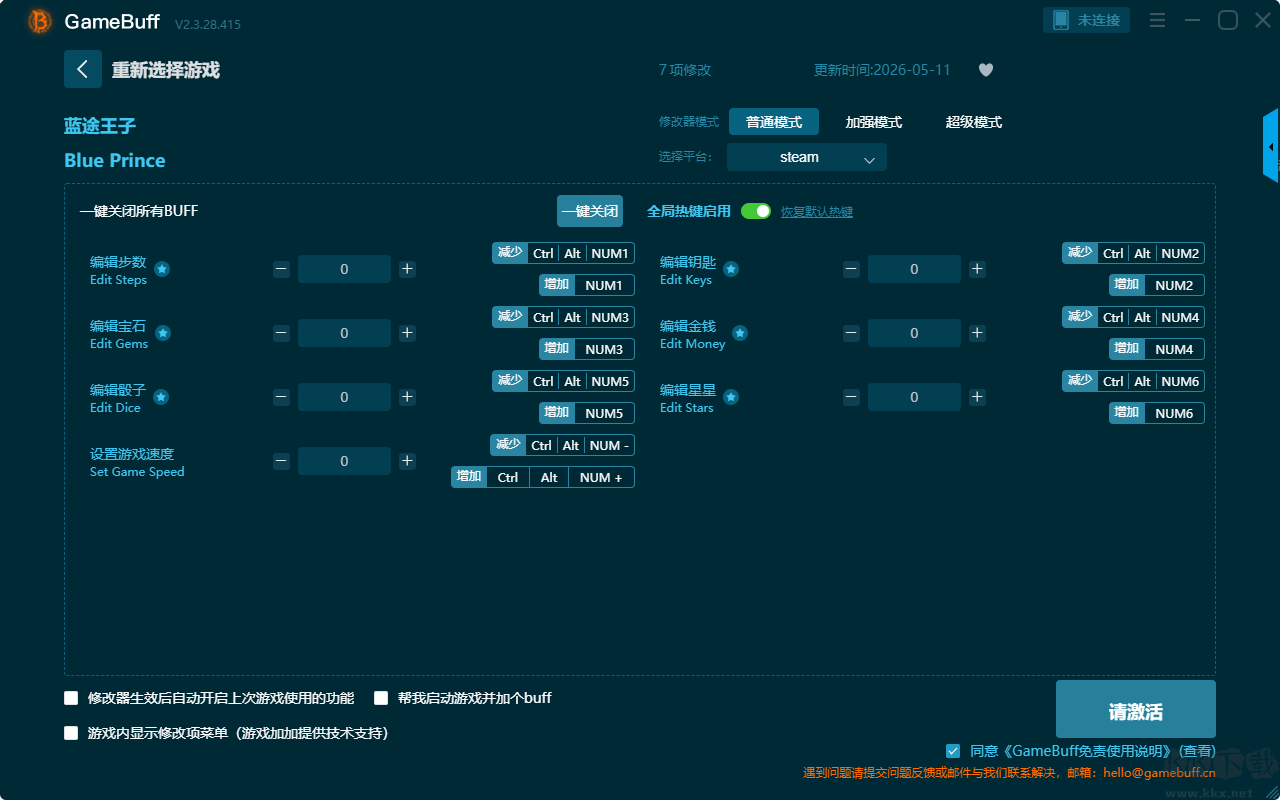Click the Set Game Speed value field
Image resolution: width=1280 pixels, height=800 pixels.
344,461
